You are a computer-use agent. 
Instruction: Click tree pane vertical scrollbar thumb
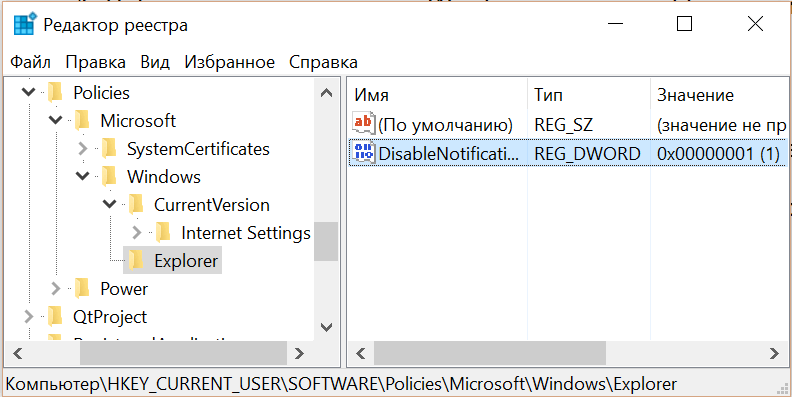pos(326,241)
